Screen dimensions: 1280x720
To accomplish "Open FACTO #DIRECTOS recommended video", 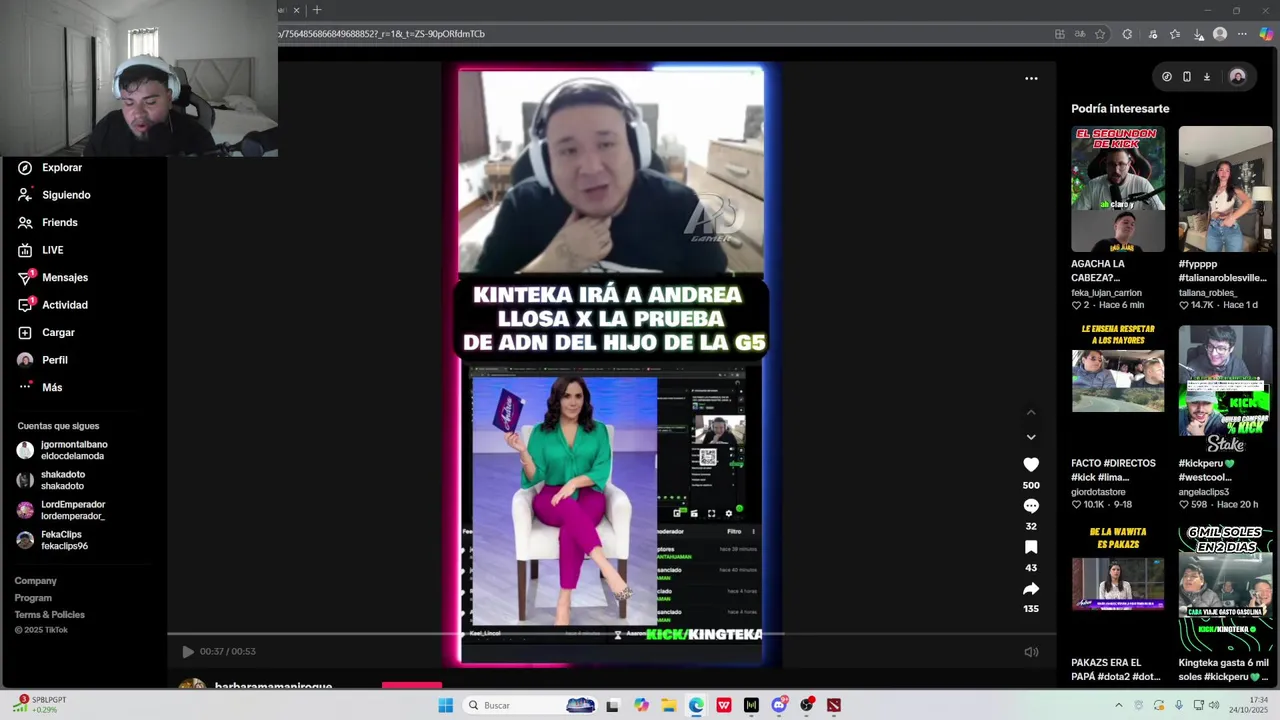I will [1118, 388].
